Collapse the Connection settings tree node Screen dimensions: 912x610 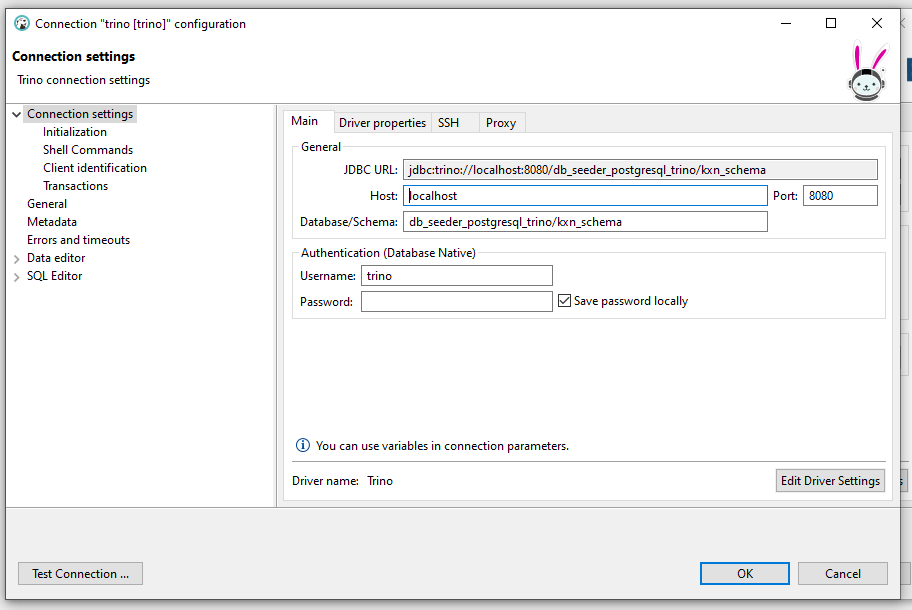pos(16,115)
